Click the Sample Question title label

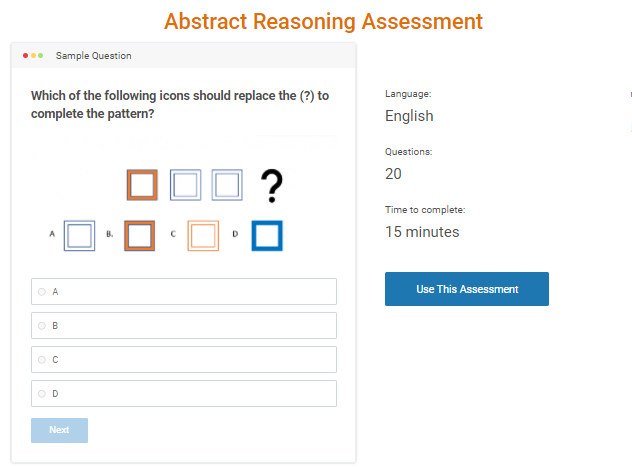[x=93, y=56]
